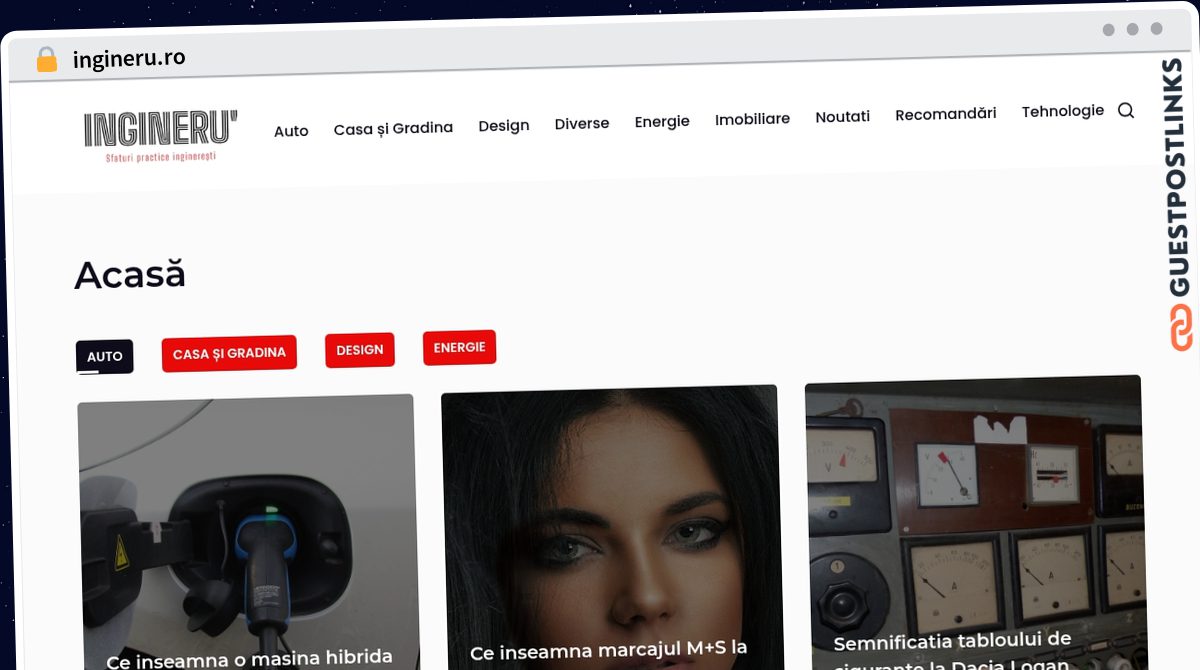Image resolution: width=1200 pixels, height=670 pixels.
Task: Select the CASA ȘI GRADINA category tab
Action: pyautogui.click(x=229, y=353)
